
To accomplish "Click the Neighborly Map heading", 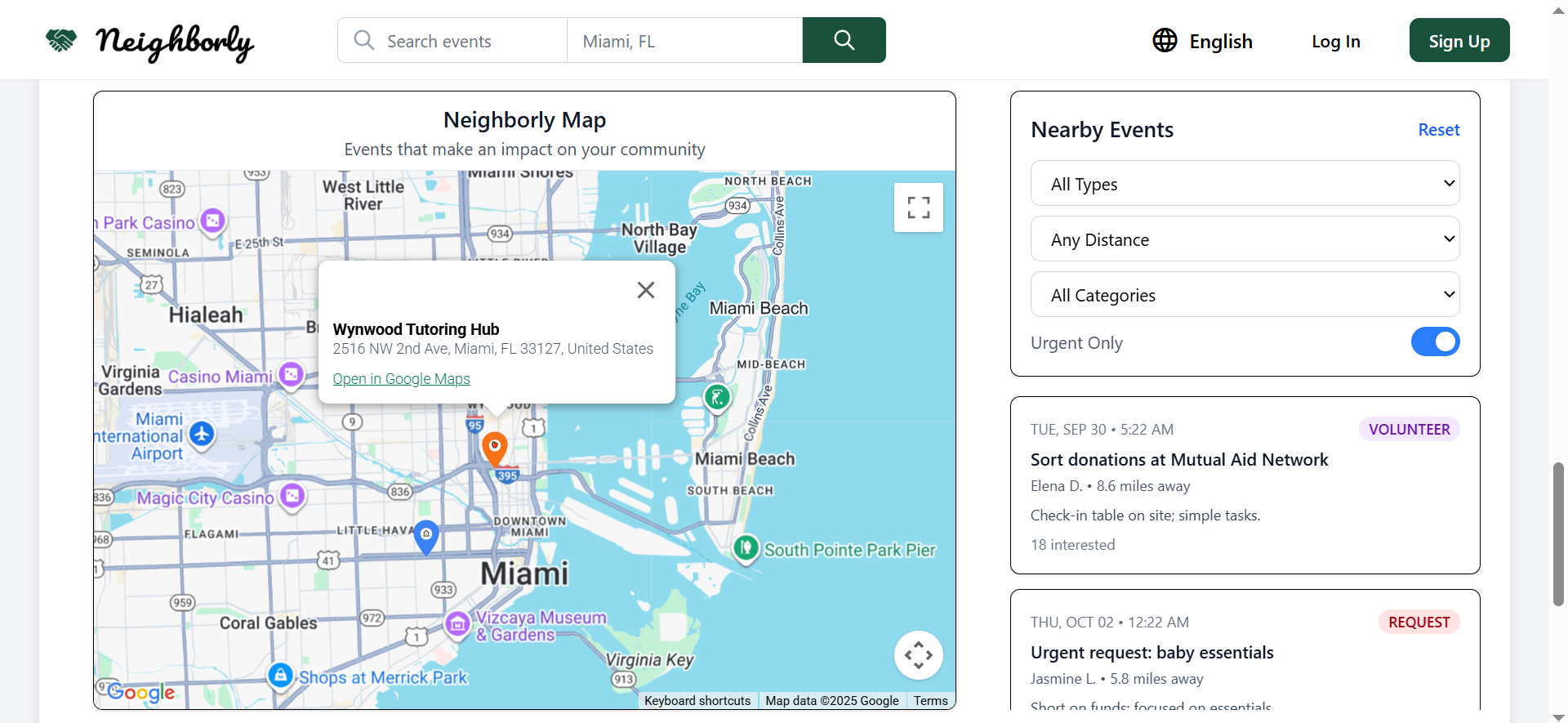I will pos(524,120).
